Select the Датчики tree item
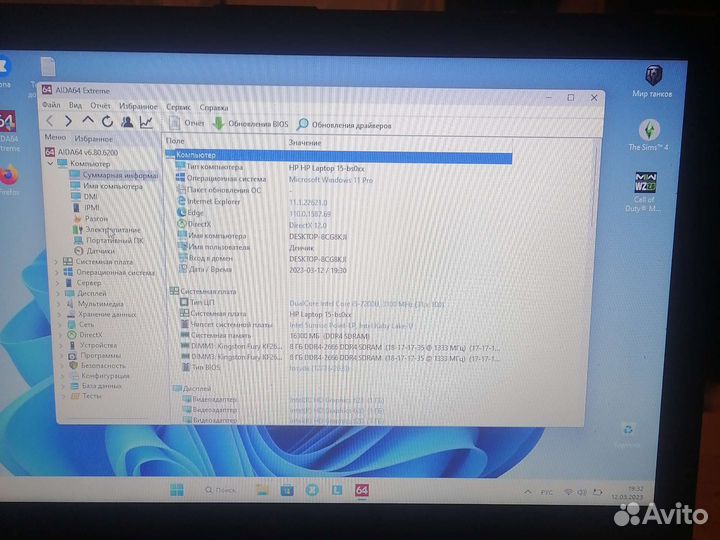Image resolution: width=720 pixels, height=540 pixels. pos(95,251)
